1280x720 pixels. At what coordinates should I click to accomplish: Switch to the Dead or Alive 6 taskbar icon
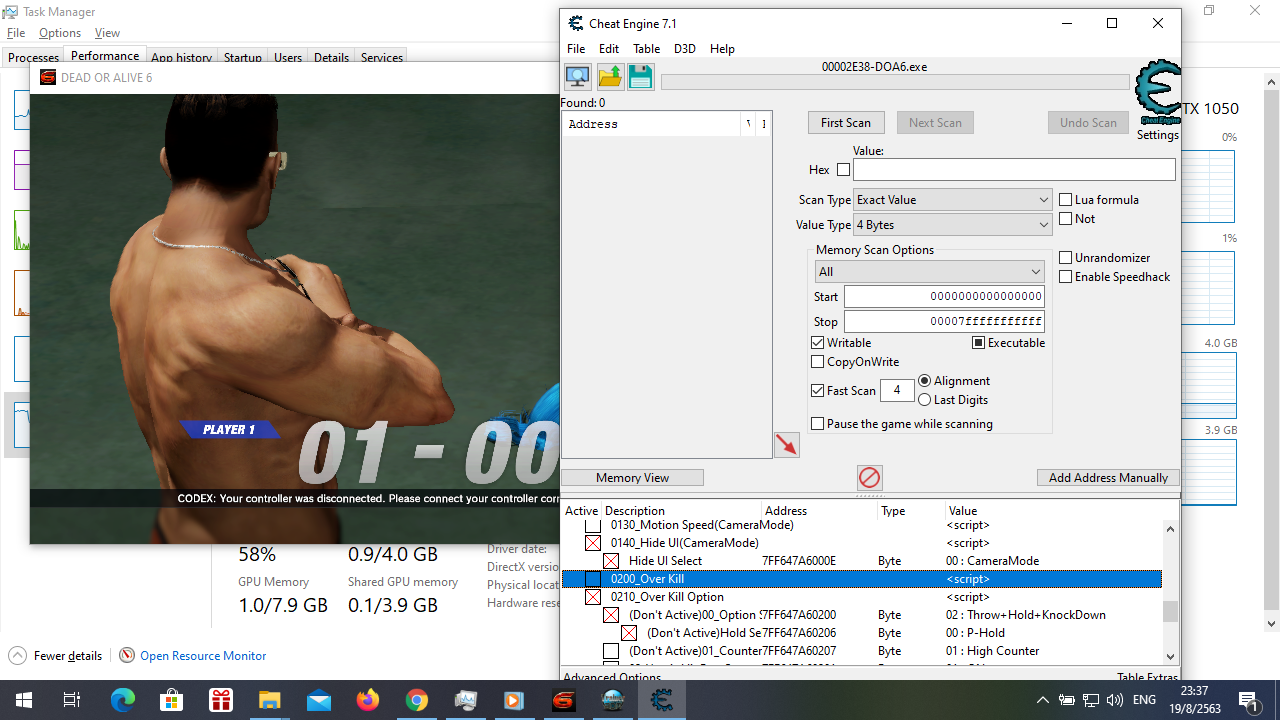(x=564, y=700)
